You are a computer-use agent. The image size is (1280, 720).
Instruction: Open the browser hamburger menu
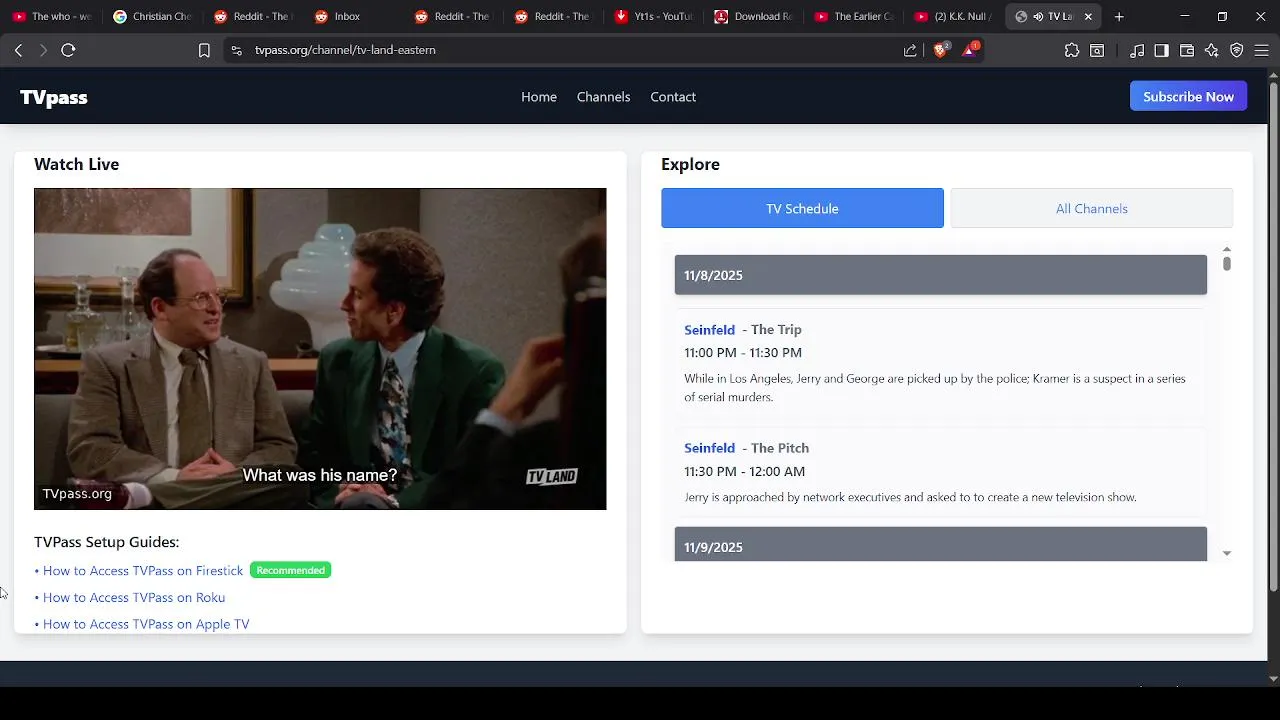[1261, 50]
